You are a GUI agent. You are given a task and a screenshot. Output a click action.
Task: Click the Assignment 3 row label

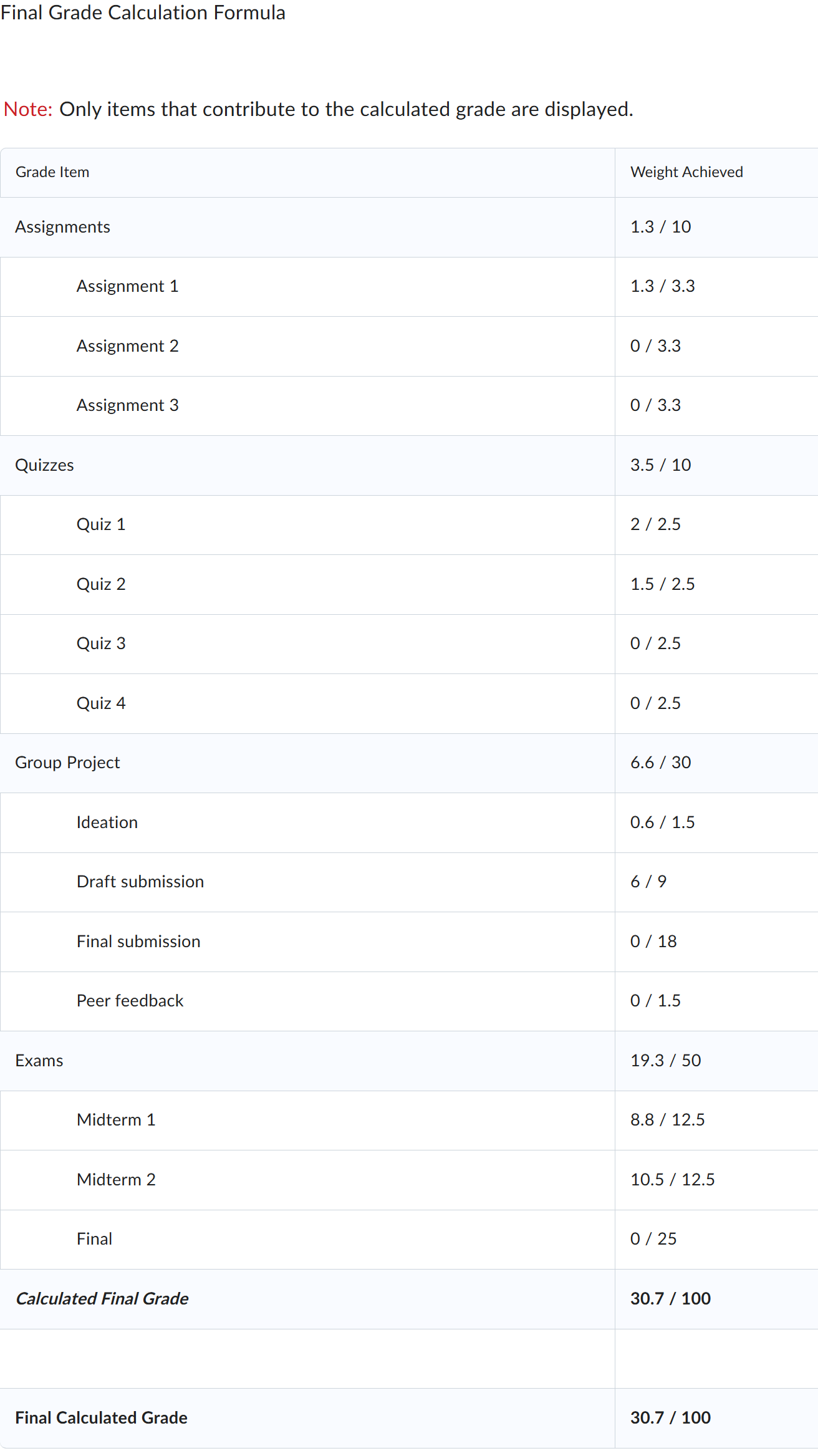[x=127, y=405]
